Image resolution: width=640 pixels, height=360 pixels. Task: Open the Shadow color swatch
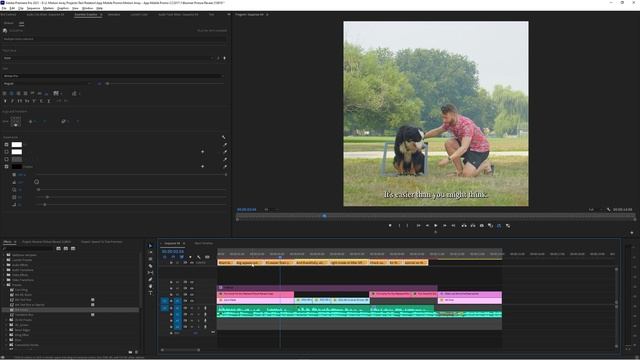pyautogui.click(x=17, y=167)
